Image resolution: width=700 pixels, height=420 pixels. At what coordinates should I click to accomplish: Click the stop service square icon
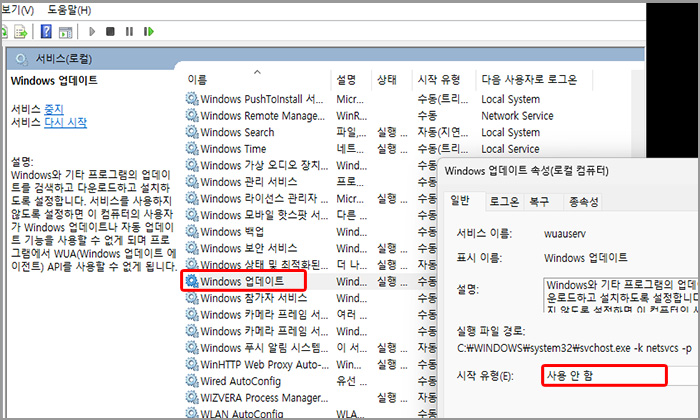(x=110, y=32)
